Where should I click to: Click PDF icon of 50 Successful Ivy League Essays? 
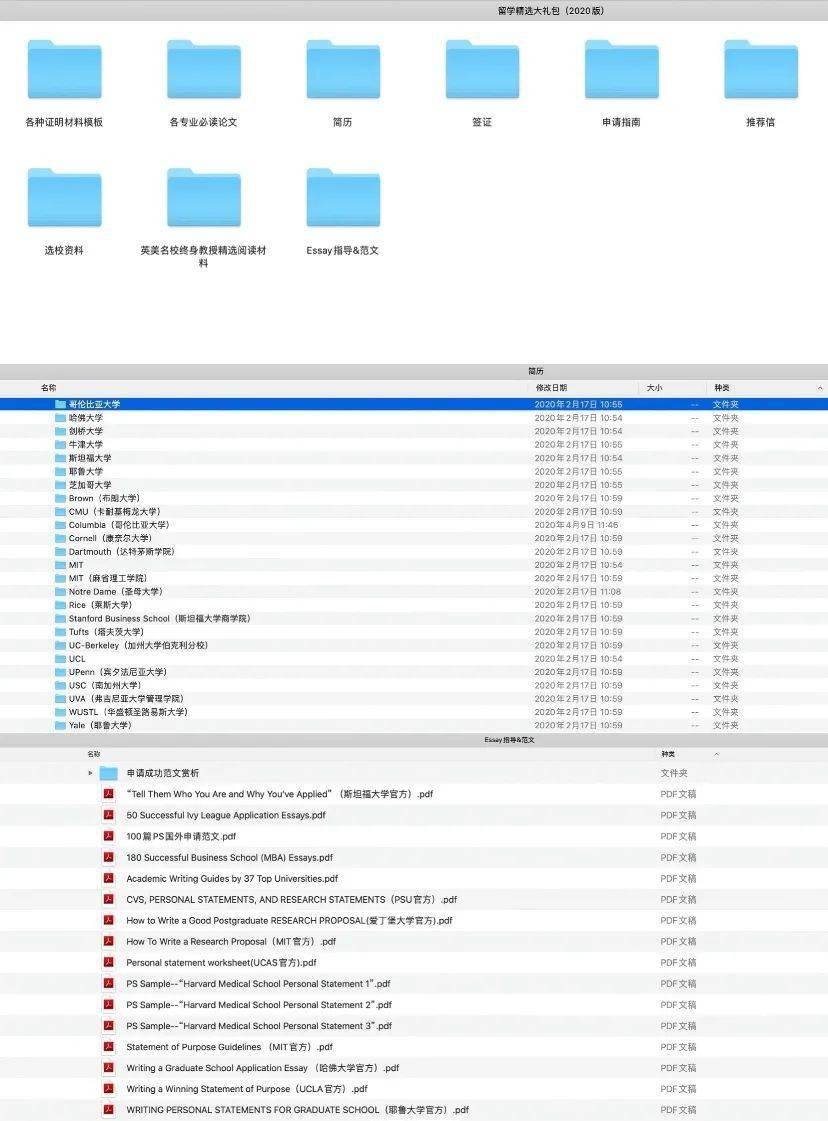coord(109,815)
